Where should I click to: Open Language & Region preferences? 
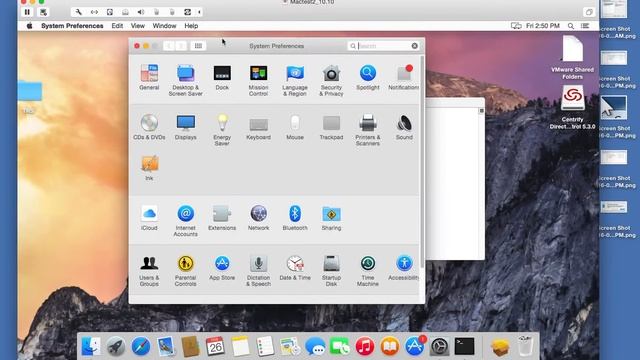[295, 80]
